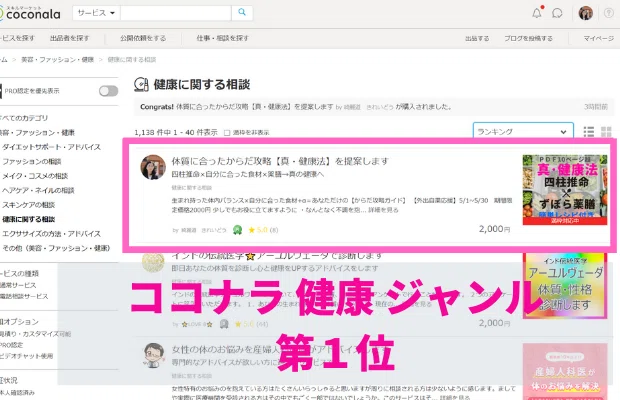
Task: Click the 美容・ファッション・健康 breadcrumb link
Action: 57,60
